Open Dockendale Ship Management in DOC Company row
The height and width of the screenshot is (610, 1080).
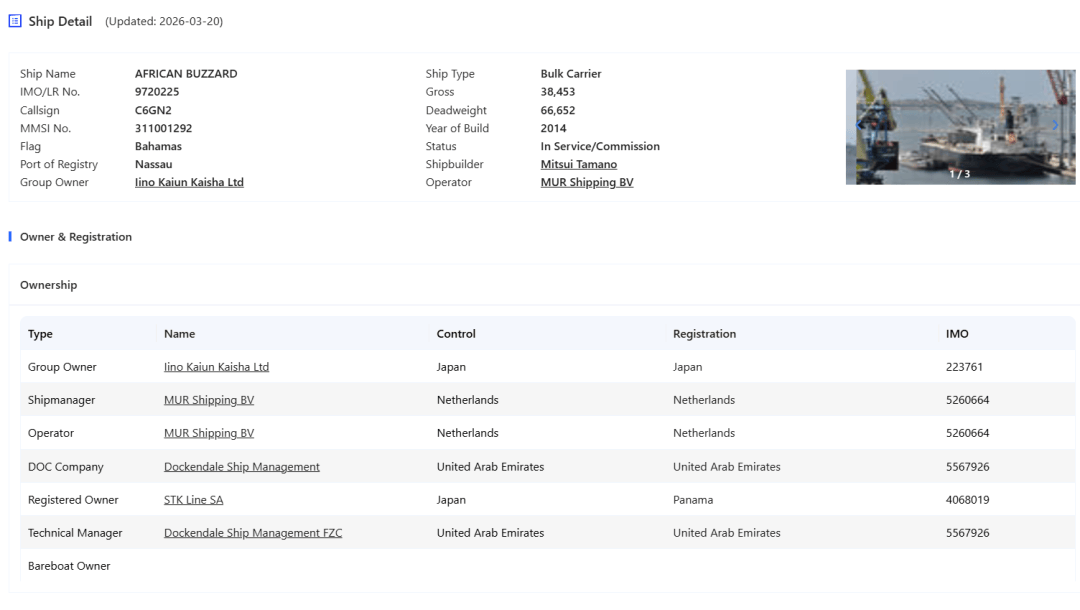click(x=242, y=467)
